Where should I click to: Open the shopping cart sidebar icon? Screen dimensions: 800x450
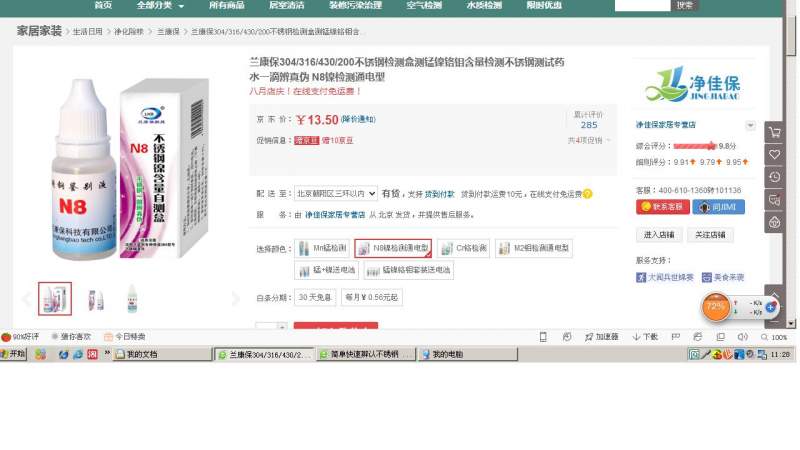click(x=774, y=133)
